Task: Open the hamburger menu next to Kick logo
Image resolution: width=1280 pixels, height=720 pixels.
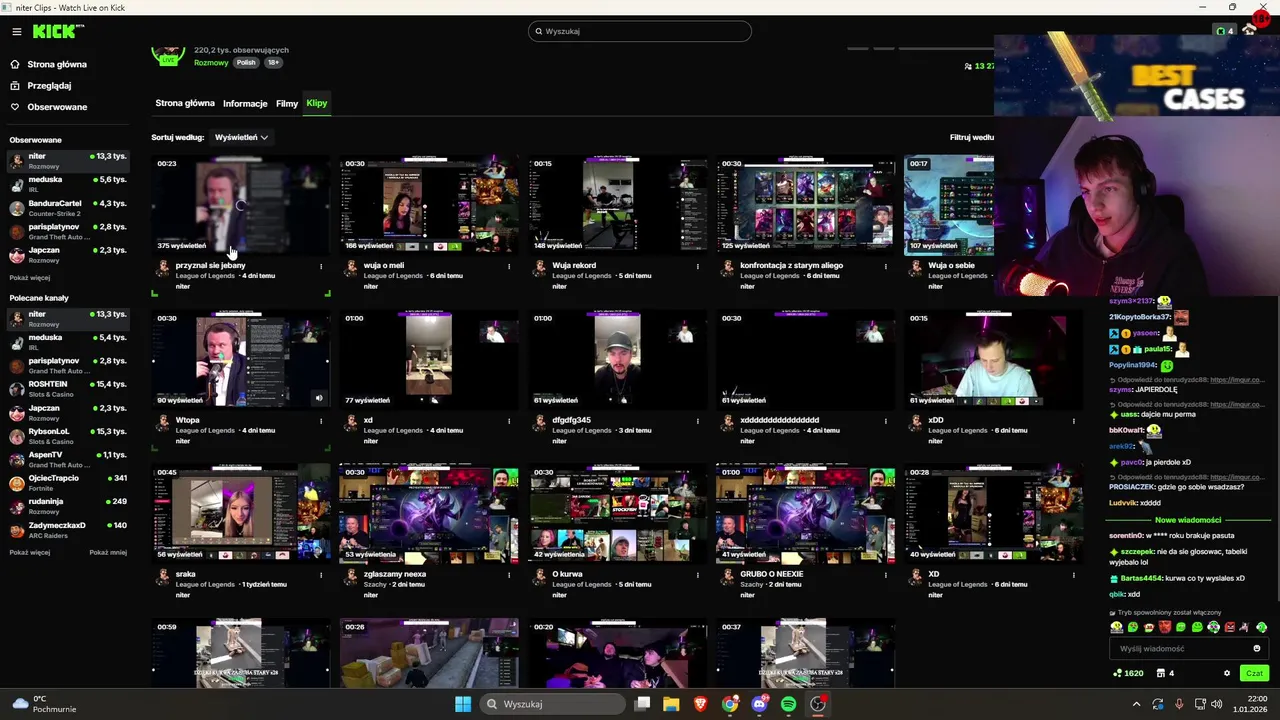Action: (x=16, y=31)
